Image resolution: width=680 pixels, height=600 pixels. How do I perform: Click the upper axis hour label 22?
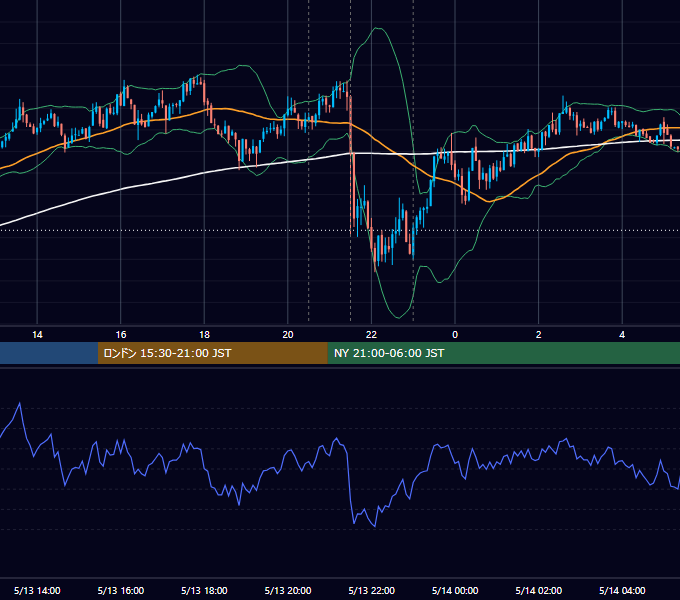(x=371, y=335)
